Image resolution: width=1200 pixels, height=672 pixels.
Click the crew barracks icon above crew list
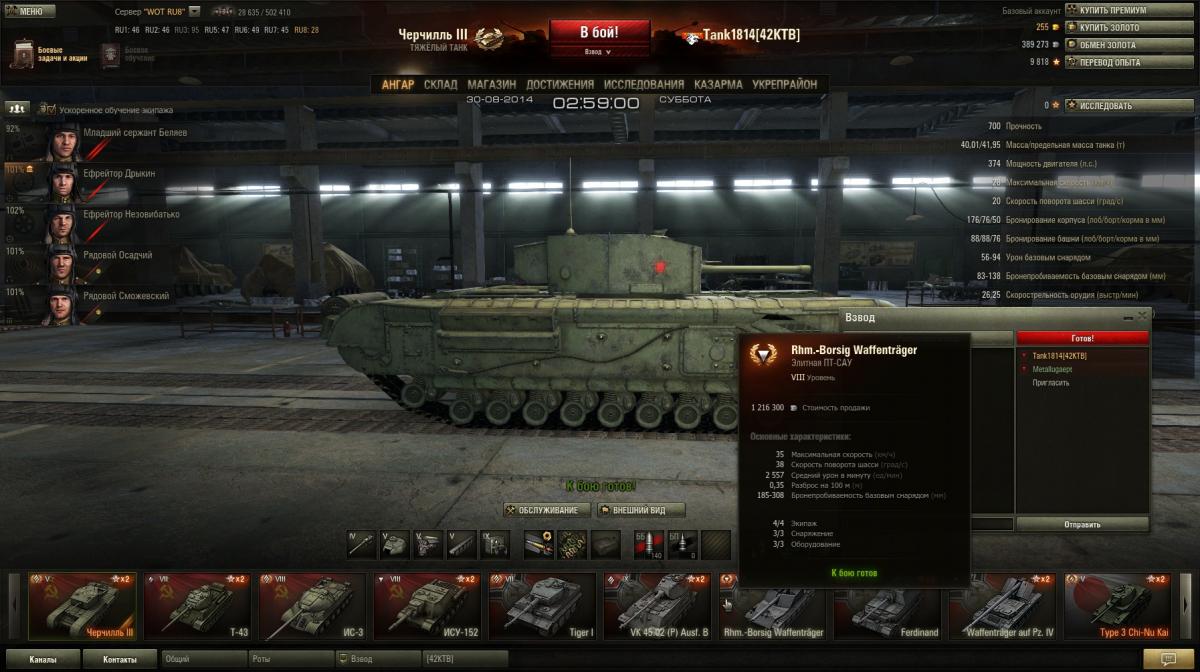pos(16,106)
